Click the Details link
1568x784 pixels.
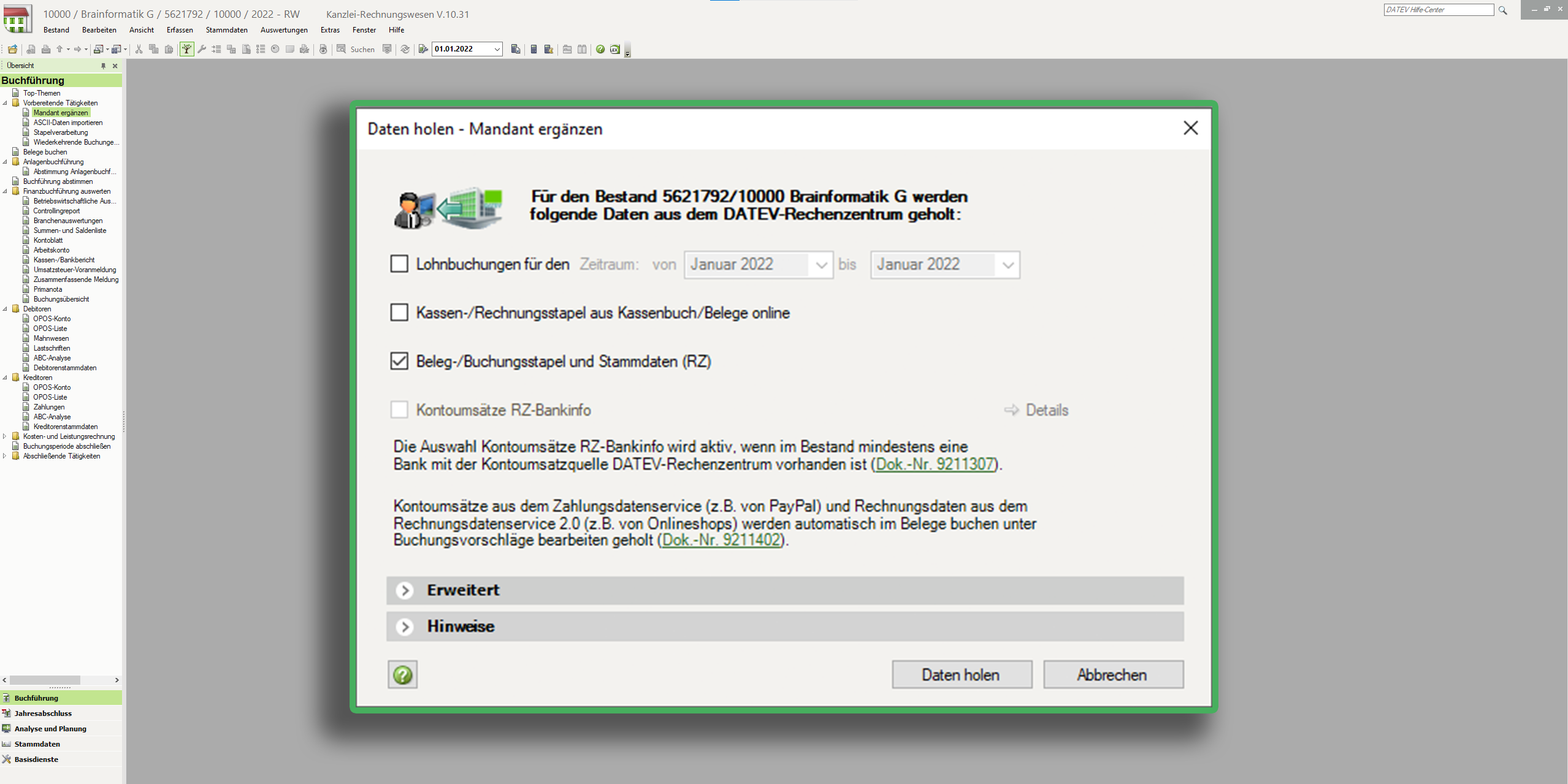1047,410
